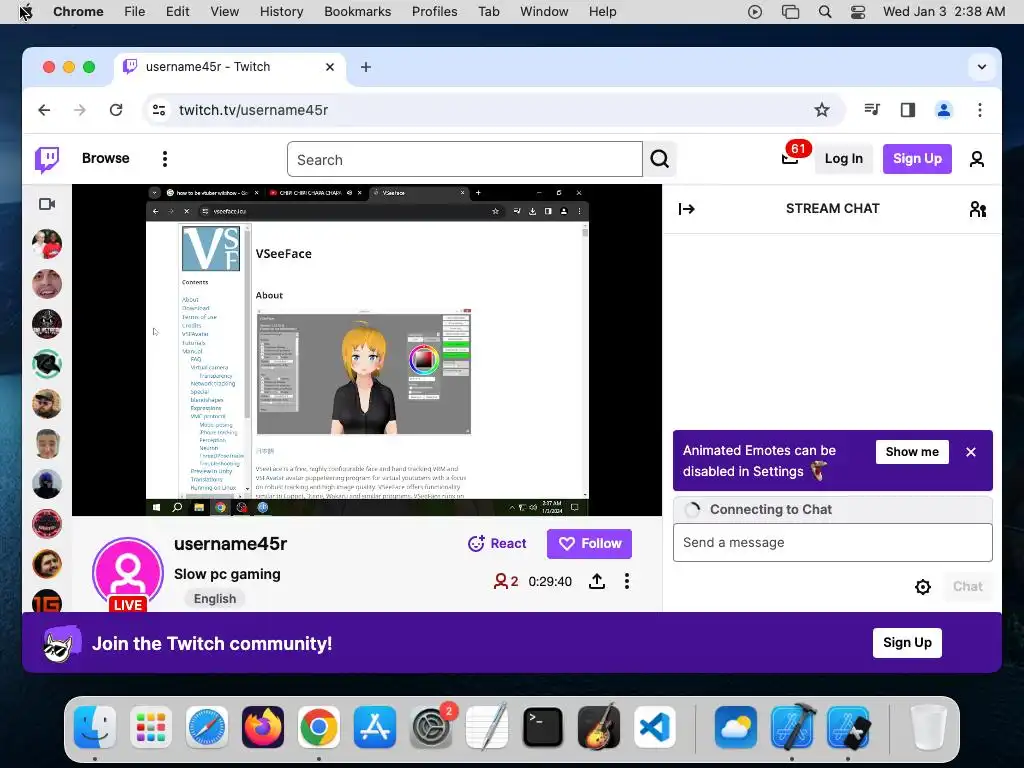
Task: Reload the Twitch page
Action: 116,110
